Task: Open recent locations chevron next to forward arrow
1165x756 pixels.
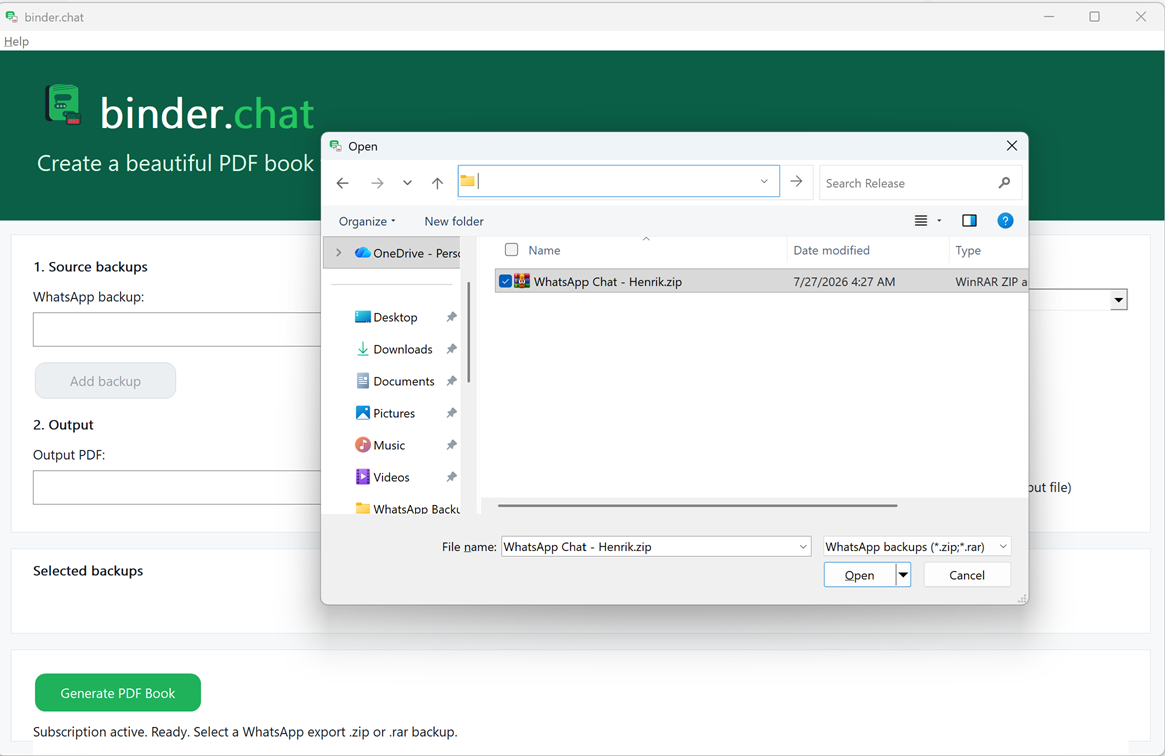Action: point(407,183)
